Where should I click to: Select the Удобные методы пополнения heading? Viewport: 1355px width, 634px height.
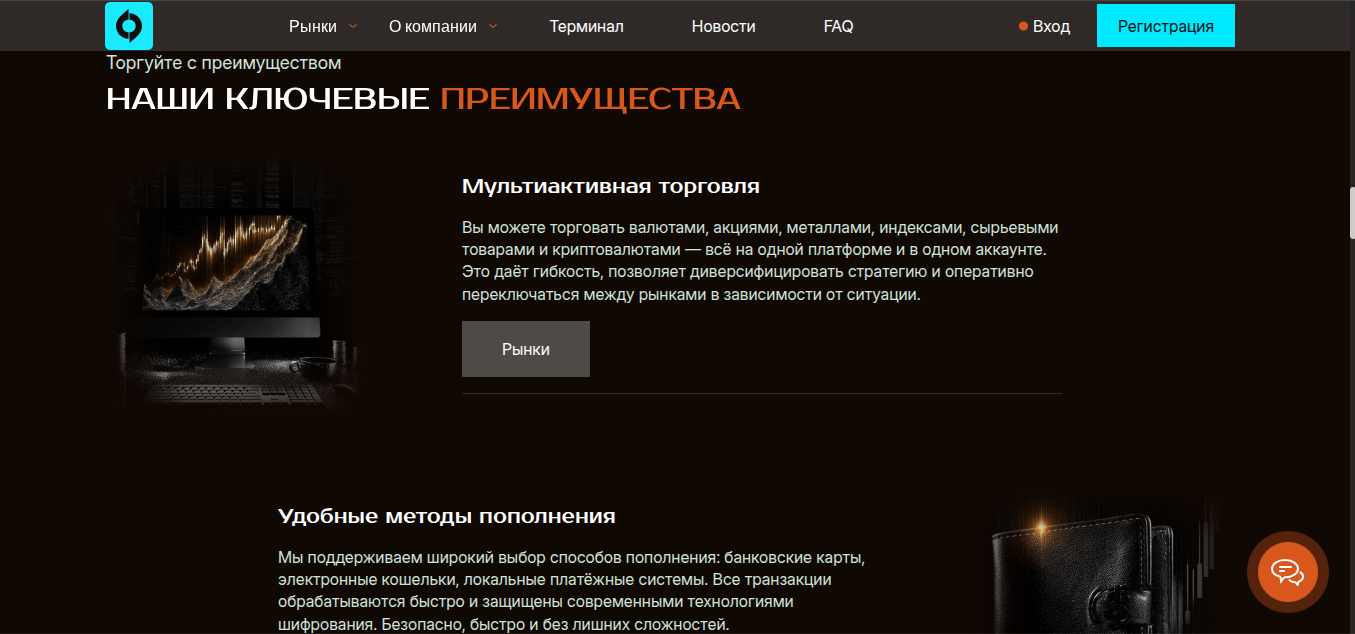[447, 515]
